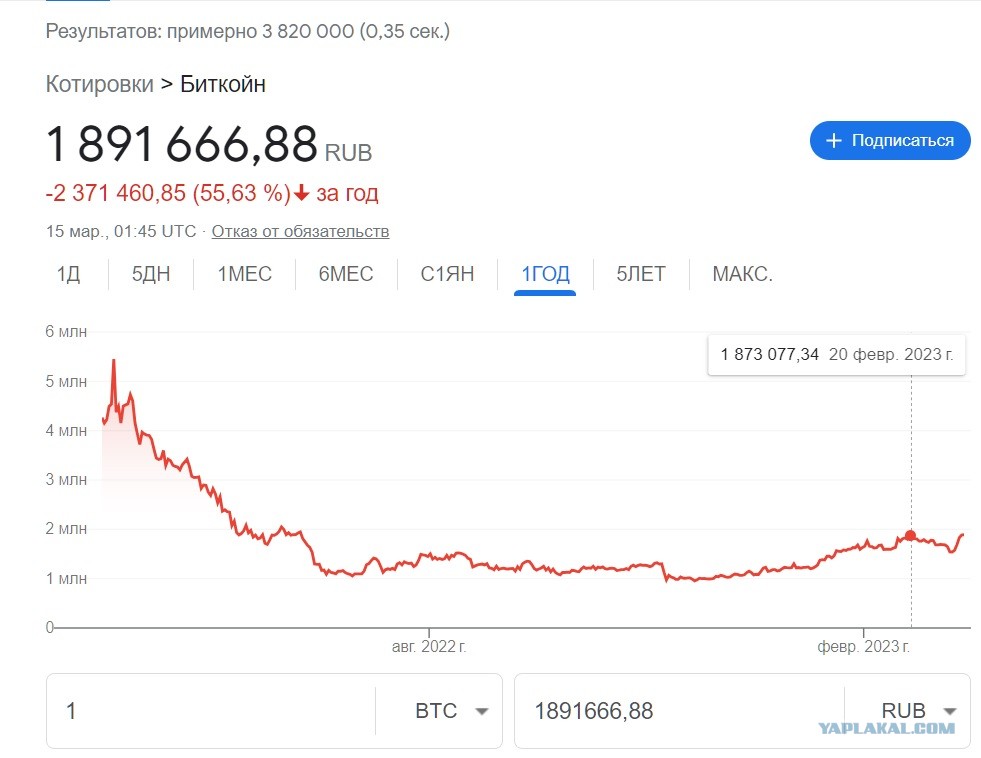This screenshot has height=758, width=981.
Task: Click the red dot marker on chart
Action: (x=910, y=535)
